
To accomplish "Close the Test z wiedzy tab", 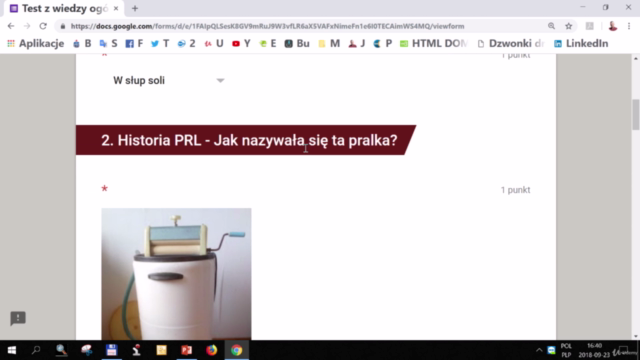I will pos(116,8).
